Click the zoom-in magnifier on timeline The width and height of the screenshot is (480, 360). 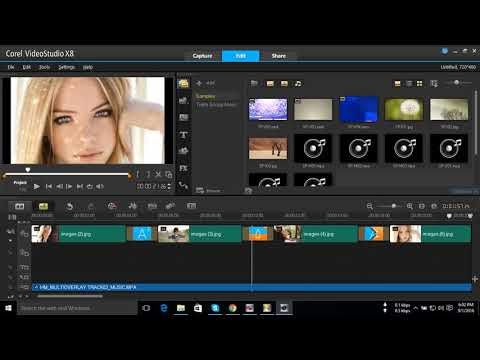pos(410,206)
